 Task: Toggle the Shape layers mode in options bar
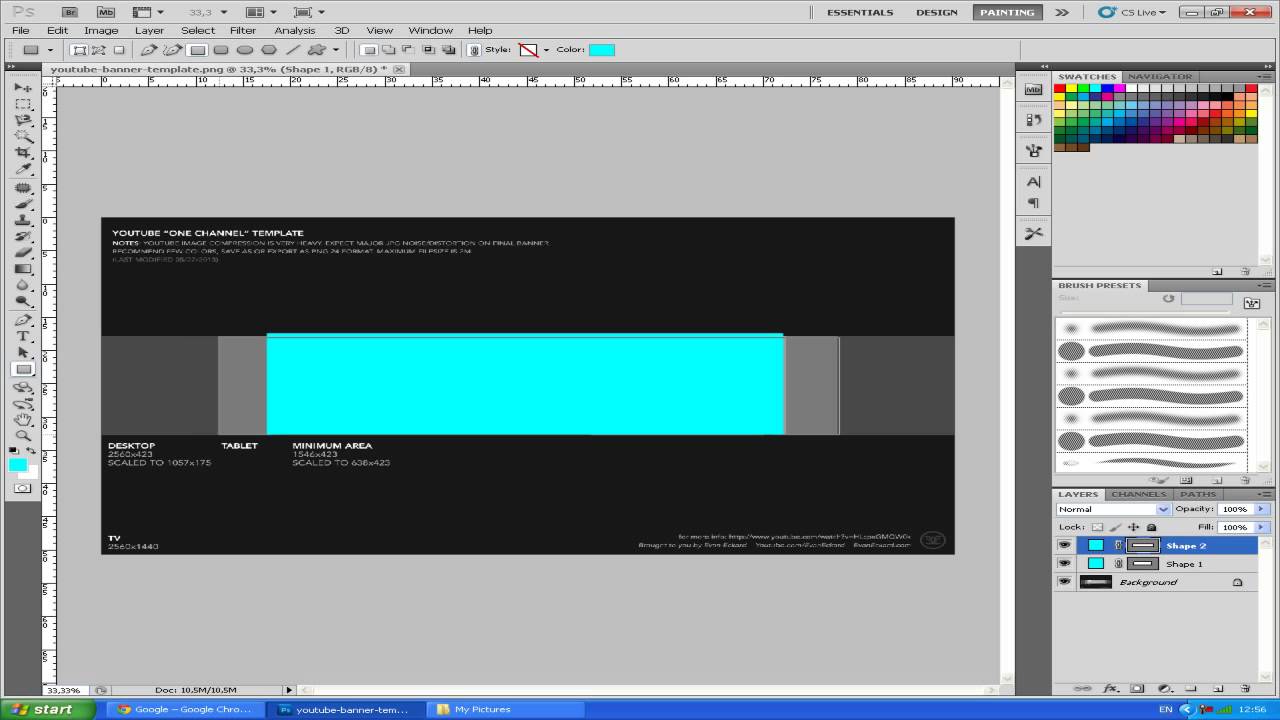point(79,49)
